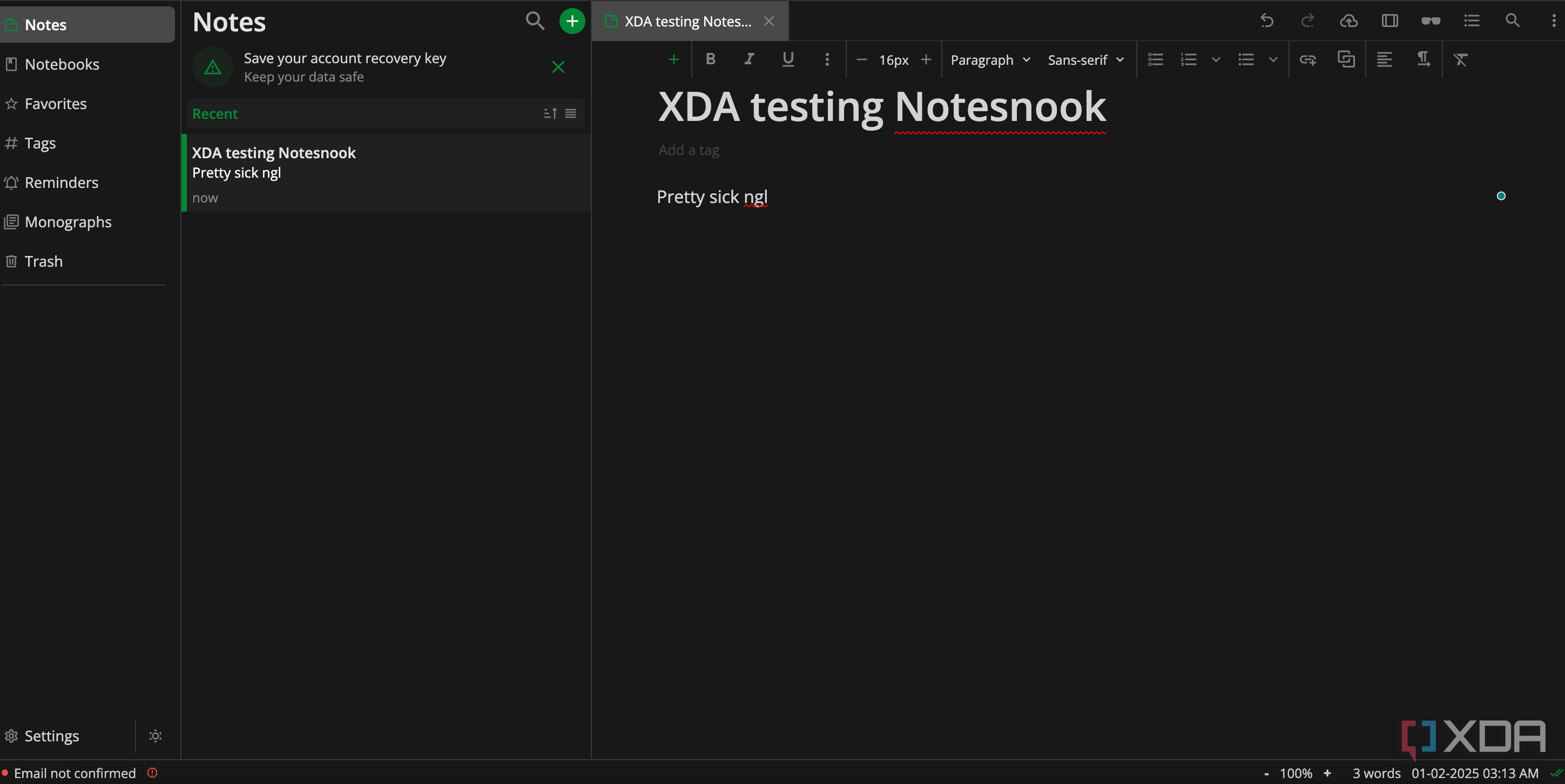Click the Add a tag field

689,150
